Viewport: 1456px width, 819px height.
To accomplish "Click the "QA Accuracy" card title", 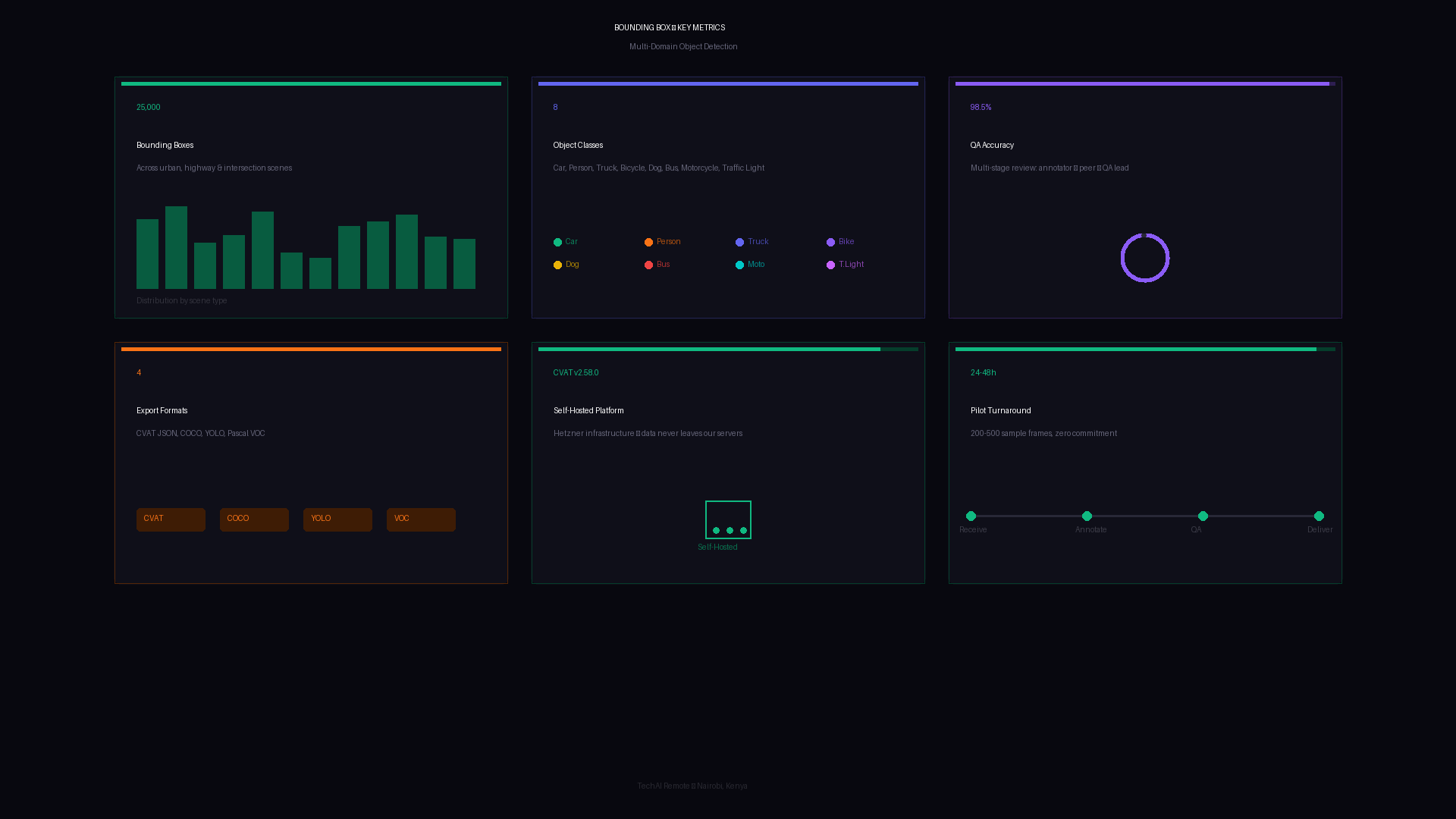I will [x=992, y=146].
